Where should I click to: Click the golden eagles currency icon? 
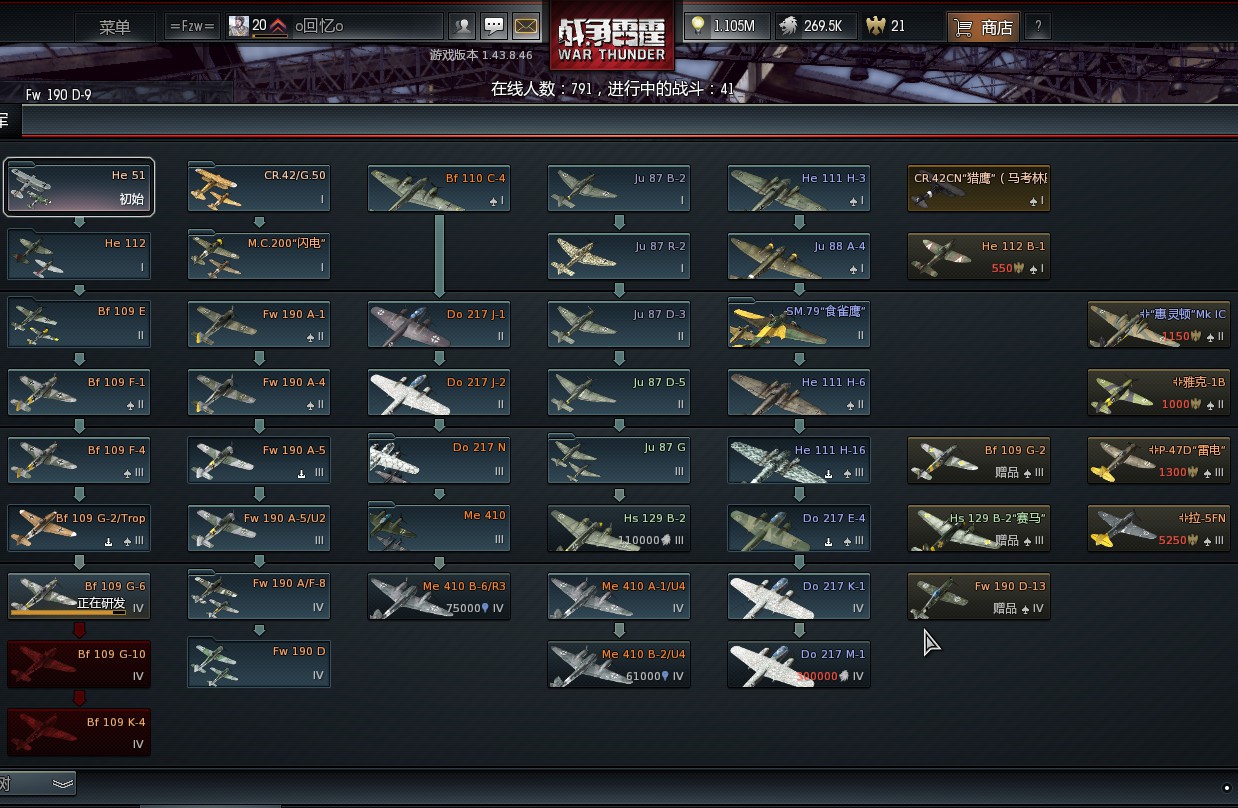tap(876, 27)
